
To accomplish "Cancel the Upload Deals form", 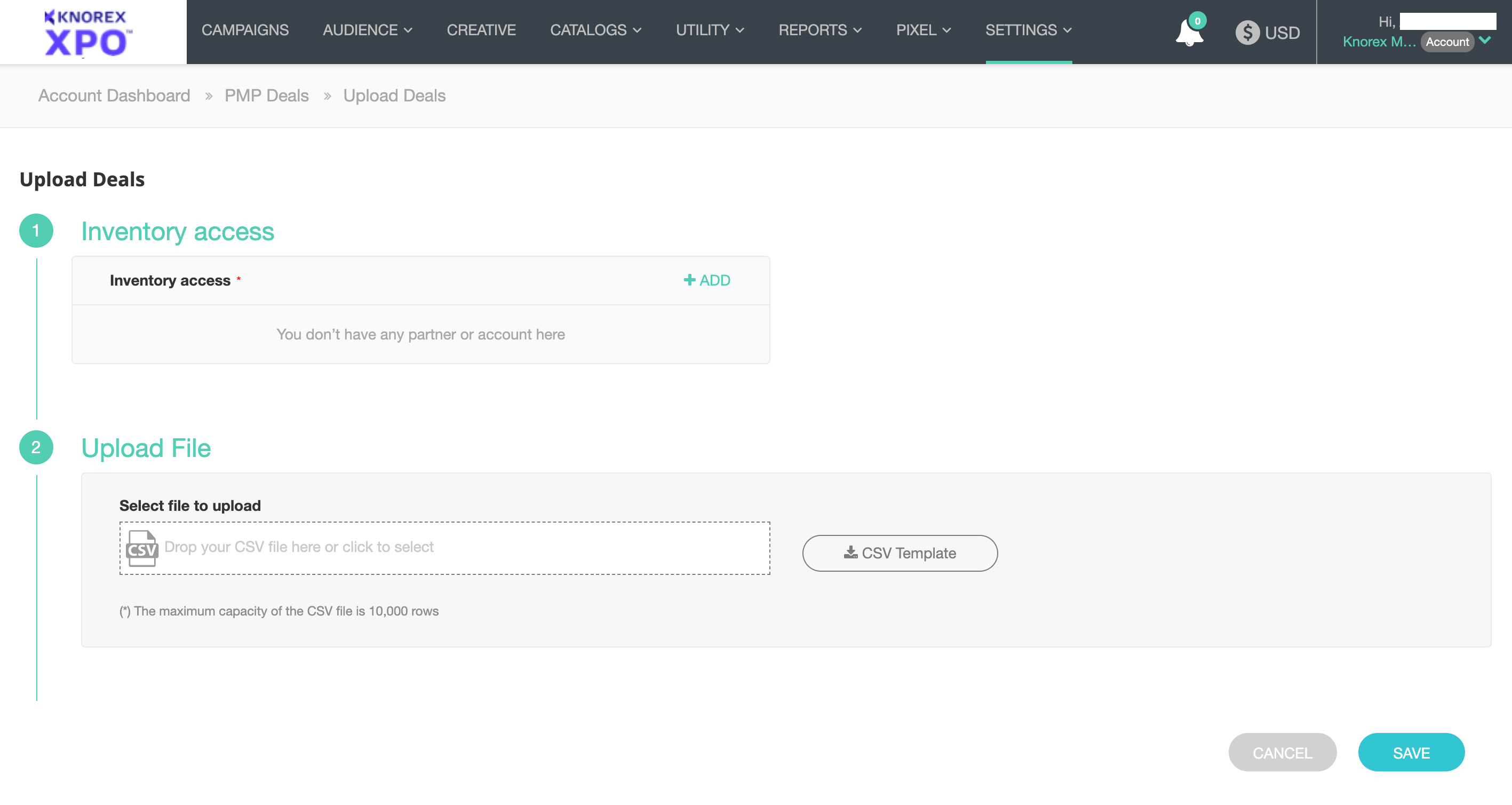I will 1283,752.
